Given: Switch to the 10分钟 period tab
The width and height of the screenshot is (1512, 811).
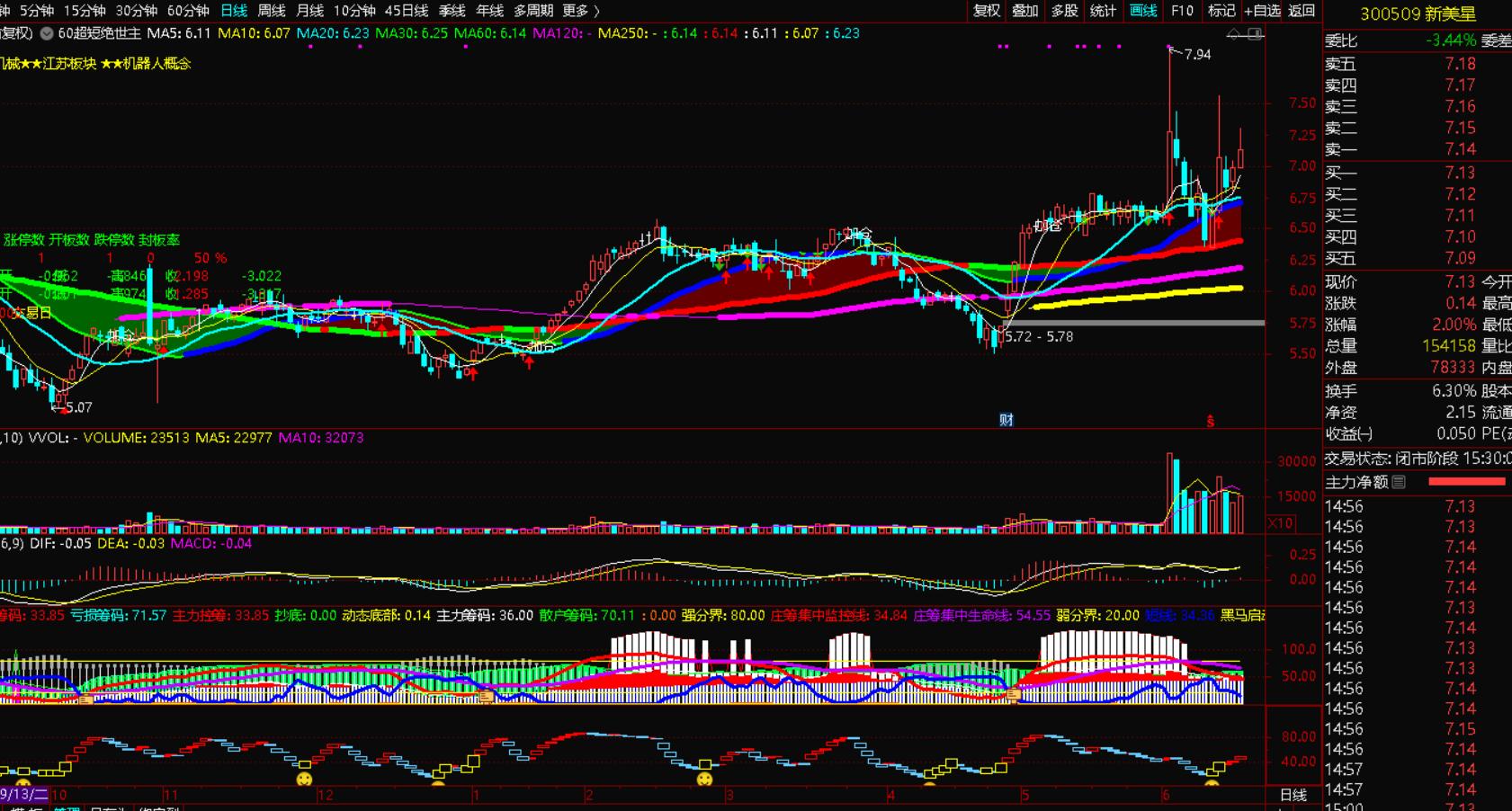Looking at the screenshot, I should (354, 11).
